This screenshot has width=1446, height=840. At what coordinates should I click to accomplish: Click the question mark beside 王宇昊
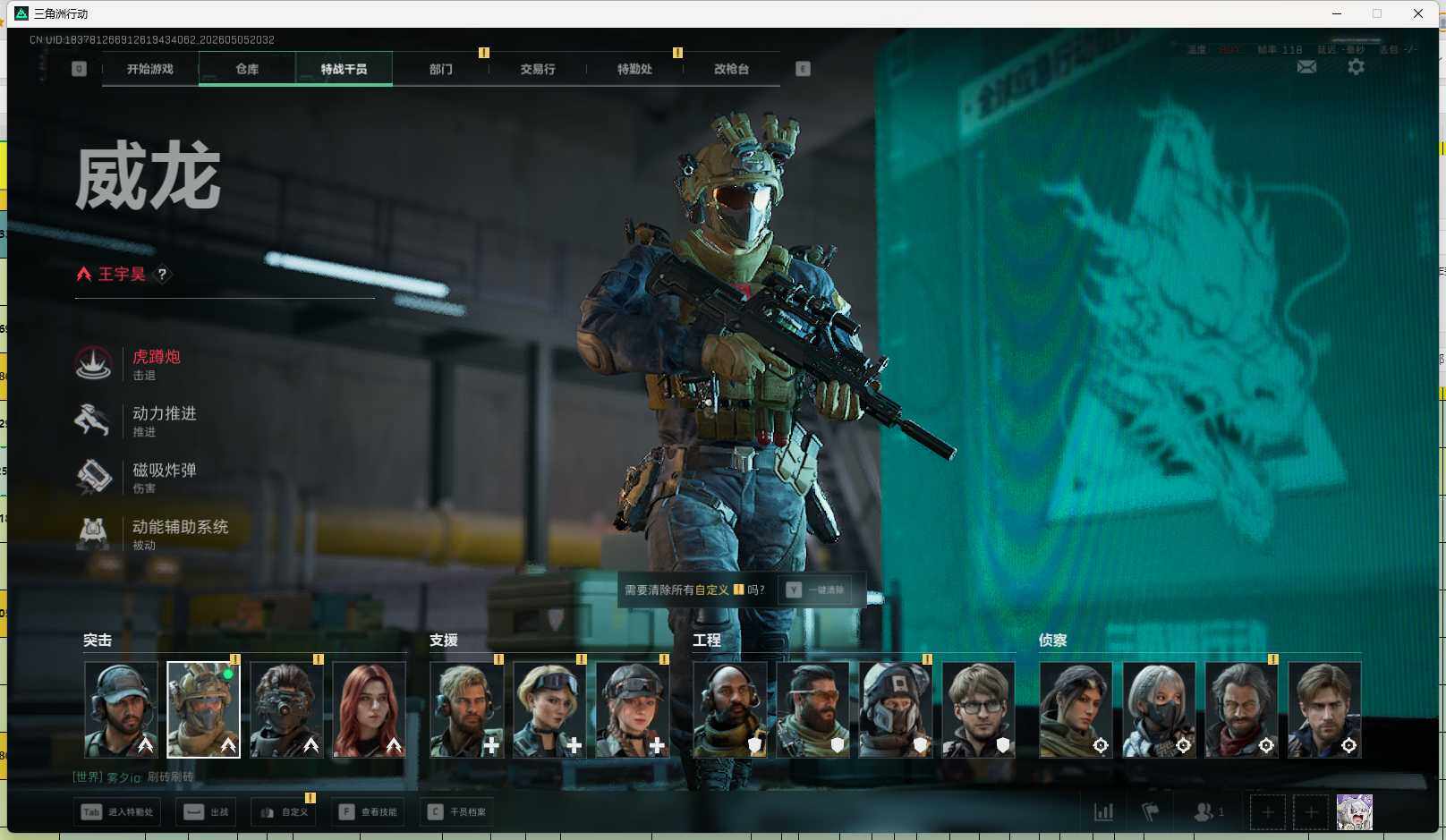162,275
